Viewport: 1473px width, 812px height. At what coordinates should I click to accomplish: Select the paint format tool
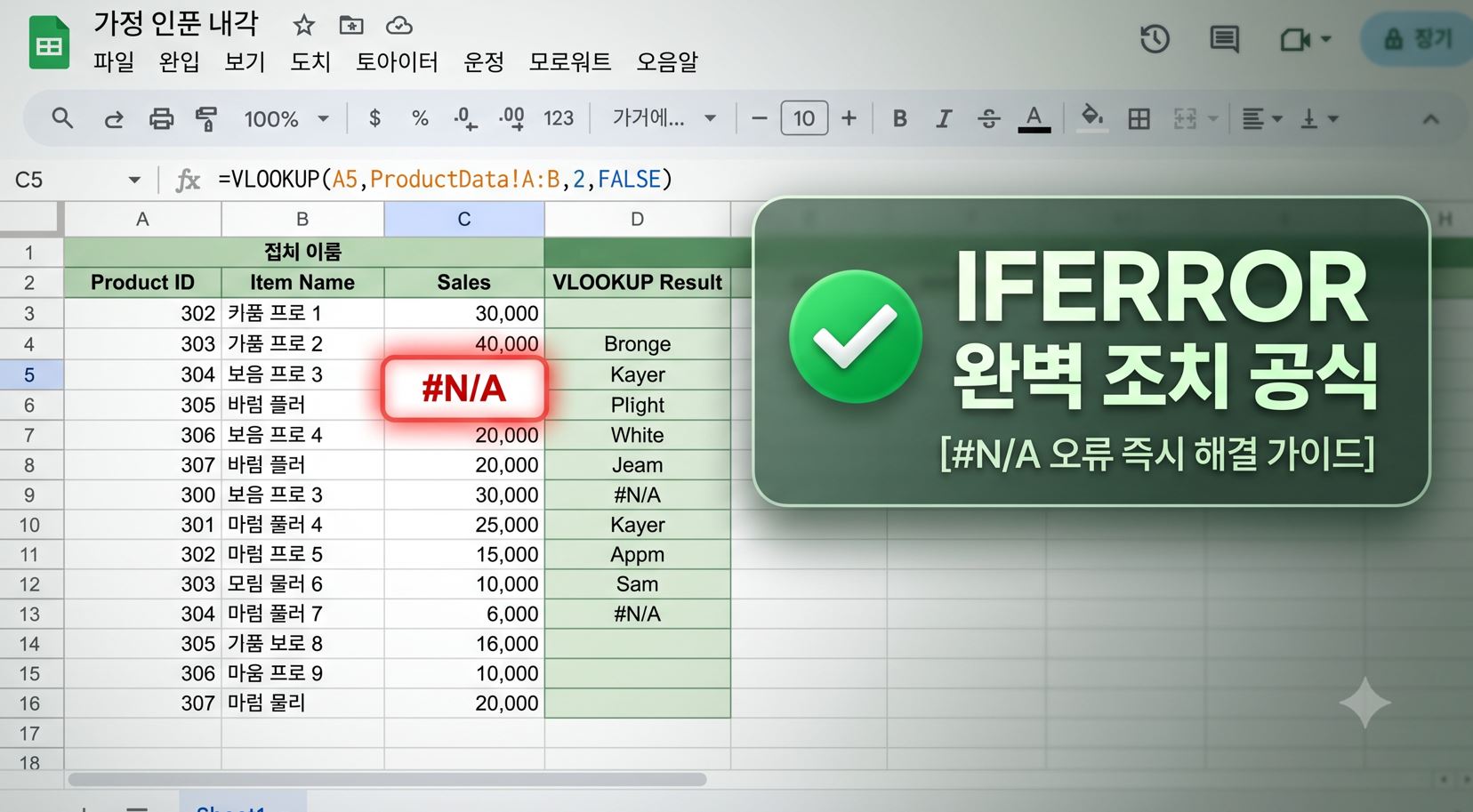[x=206, y=118]
